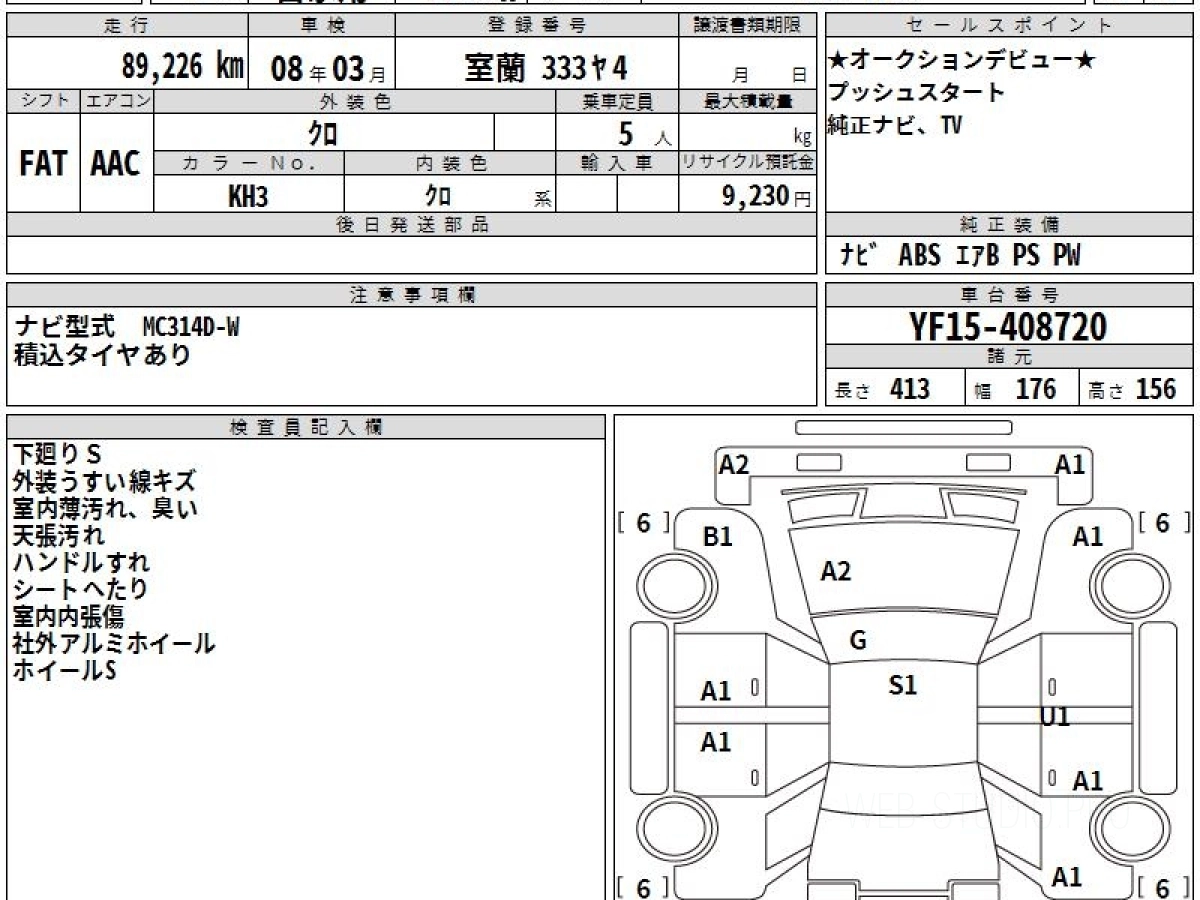This screenshot has width=1200, height=900.
Task: Click the 後日発送部品 header
Action: pos(411,225)
